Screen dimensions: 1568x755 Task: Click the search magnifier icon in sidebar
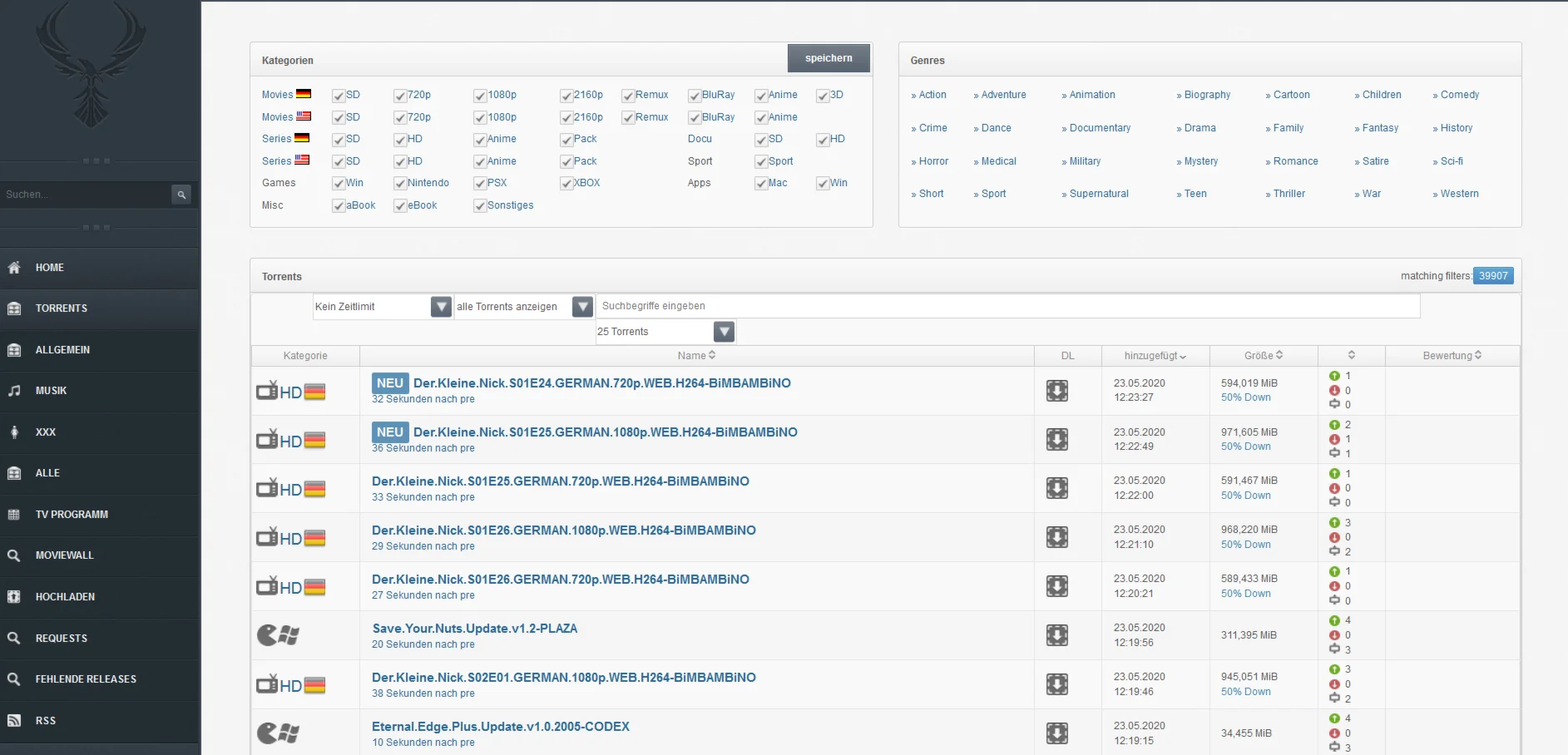pyautogui.click(x=181, y=195)
